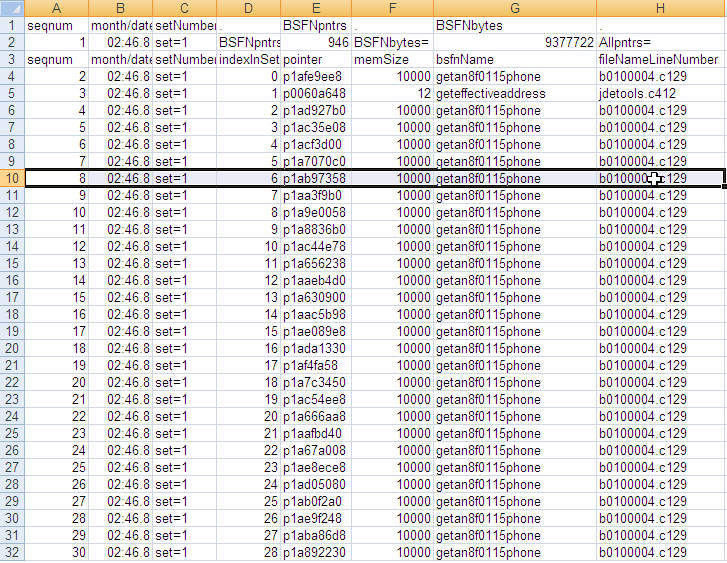Image resolution: width=727 pixels, height=563 pixels.
Task: Click pointer cell p1a7070c0
Action: tap(316, 162)
